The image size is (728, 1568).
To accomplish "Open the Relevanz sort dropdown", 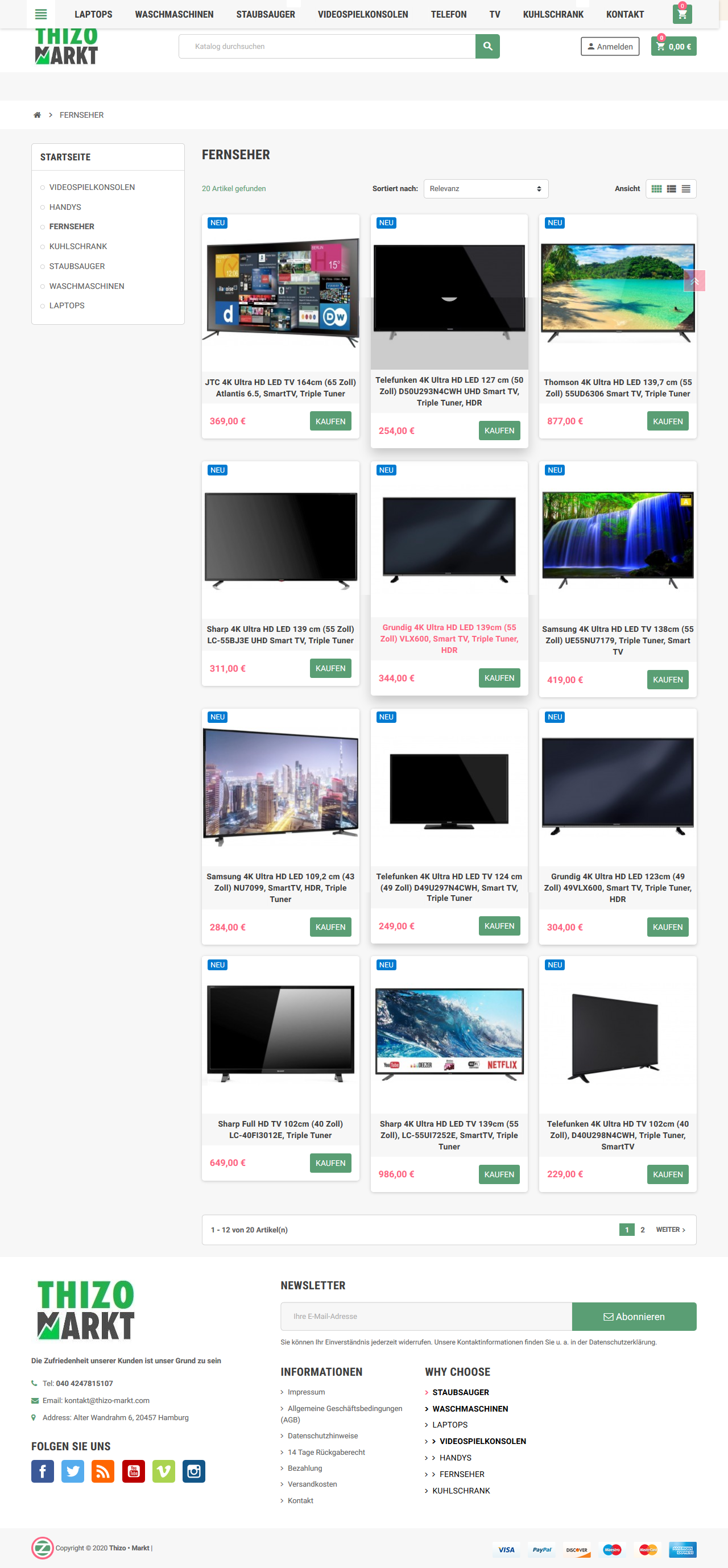I will tap(486, 189).
